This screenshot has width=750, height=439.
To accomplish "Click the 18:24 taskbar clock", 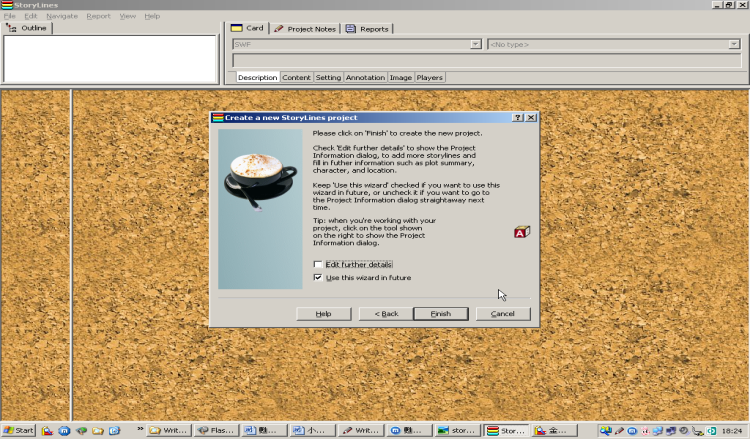I will 732,431.
